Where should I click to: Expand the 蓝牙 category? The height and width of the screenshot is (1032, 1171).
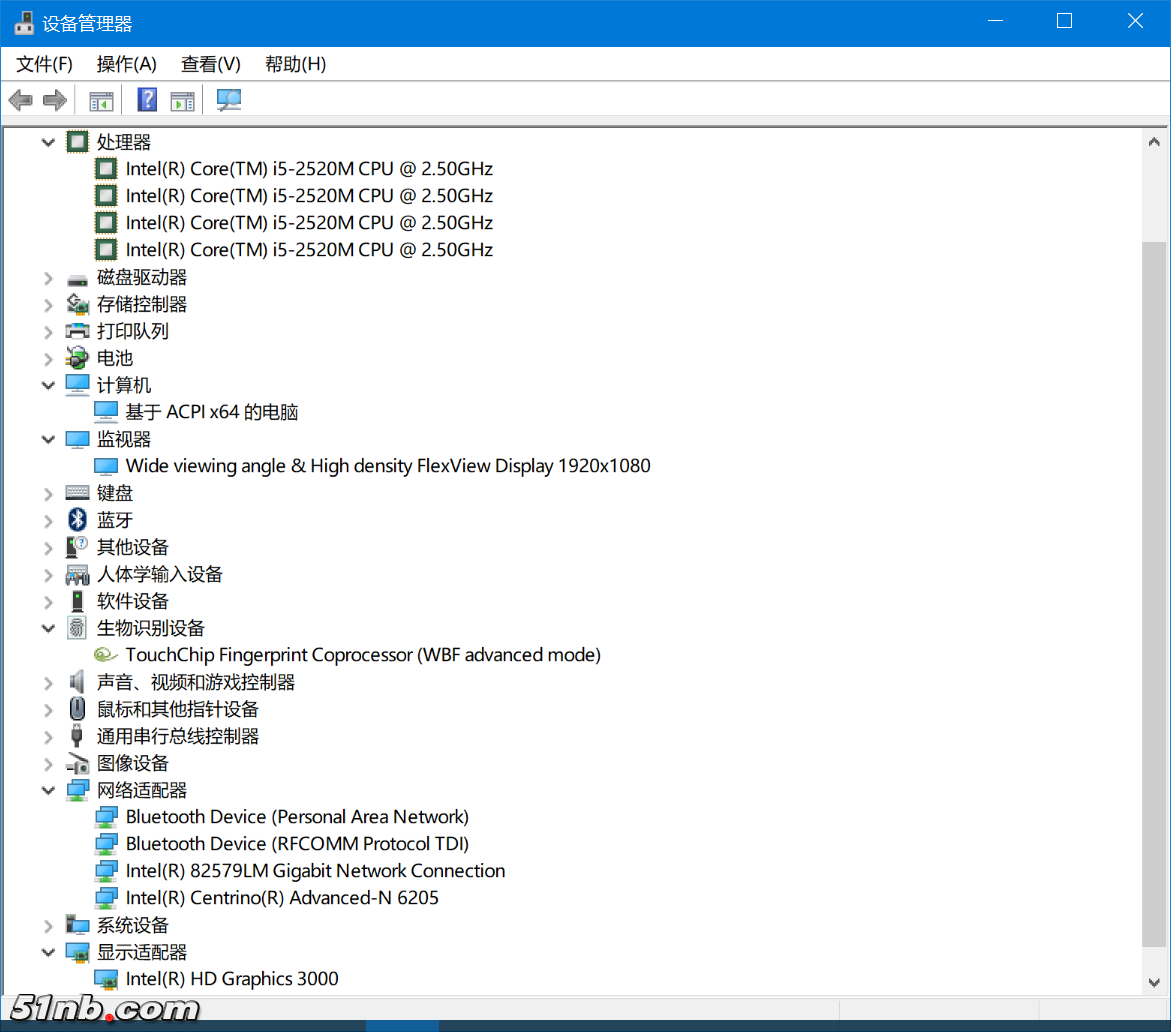[x=48, y=520]
